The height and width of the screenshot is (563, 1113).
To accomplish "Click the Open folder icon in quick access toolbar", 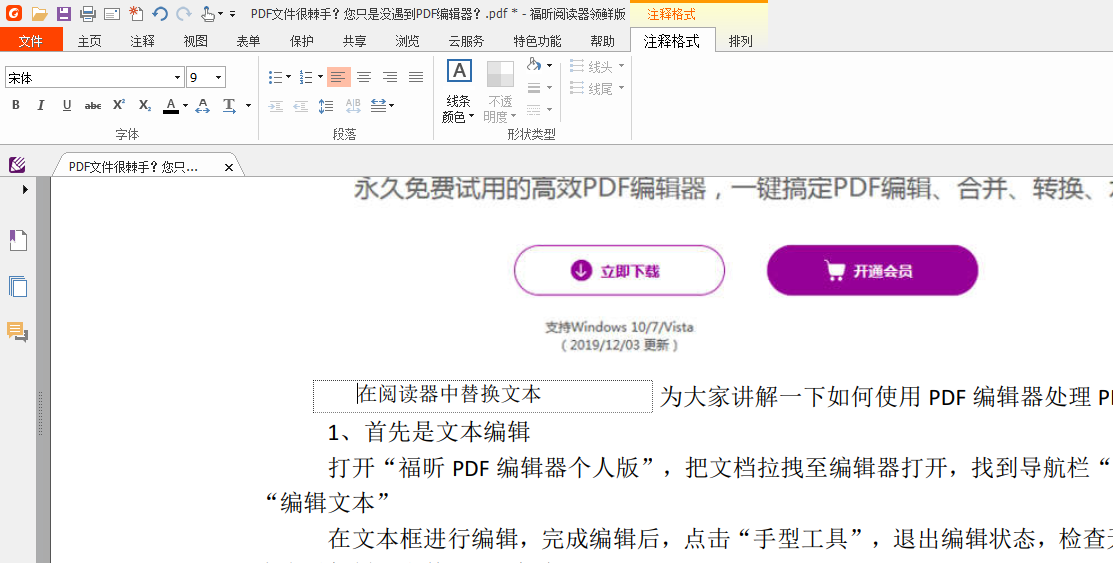I will pos(40,13).
